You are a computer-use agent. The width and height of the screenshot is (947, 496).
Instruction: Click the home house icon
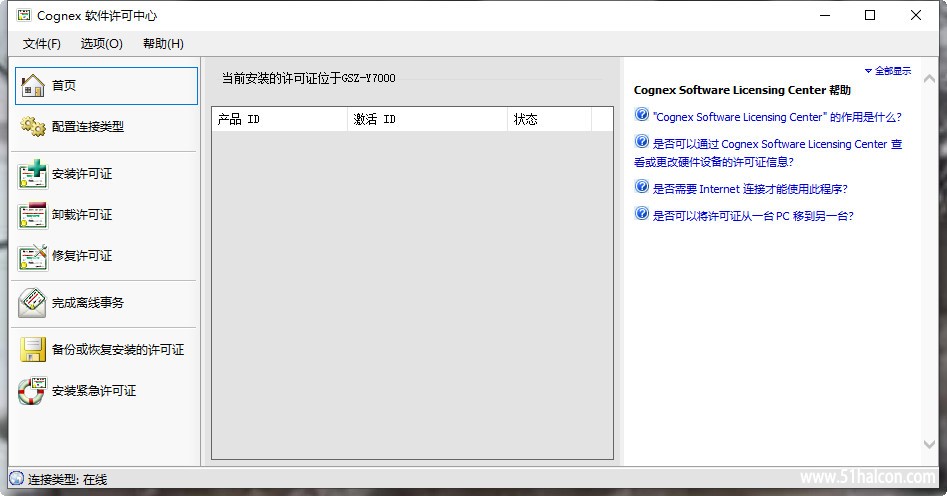click(x=33, y=86)
